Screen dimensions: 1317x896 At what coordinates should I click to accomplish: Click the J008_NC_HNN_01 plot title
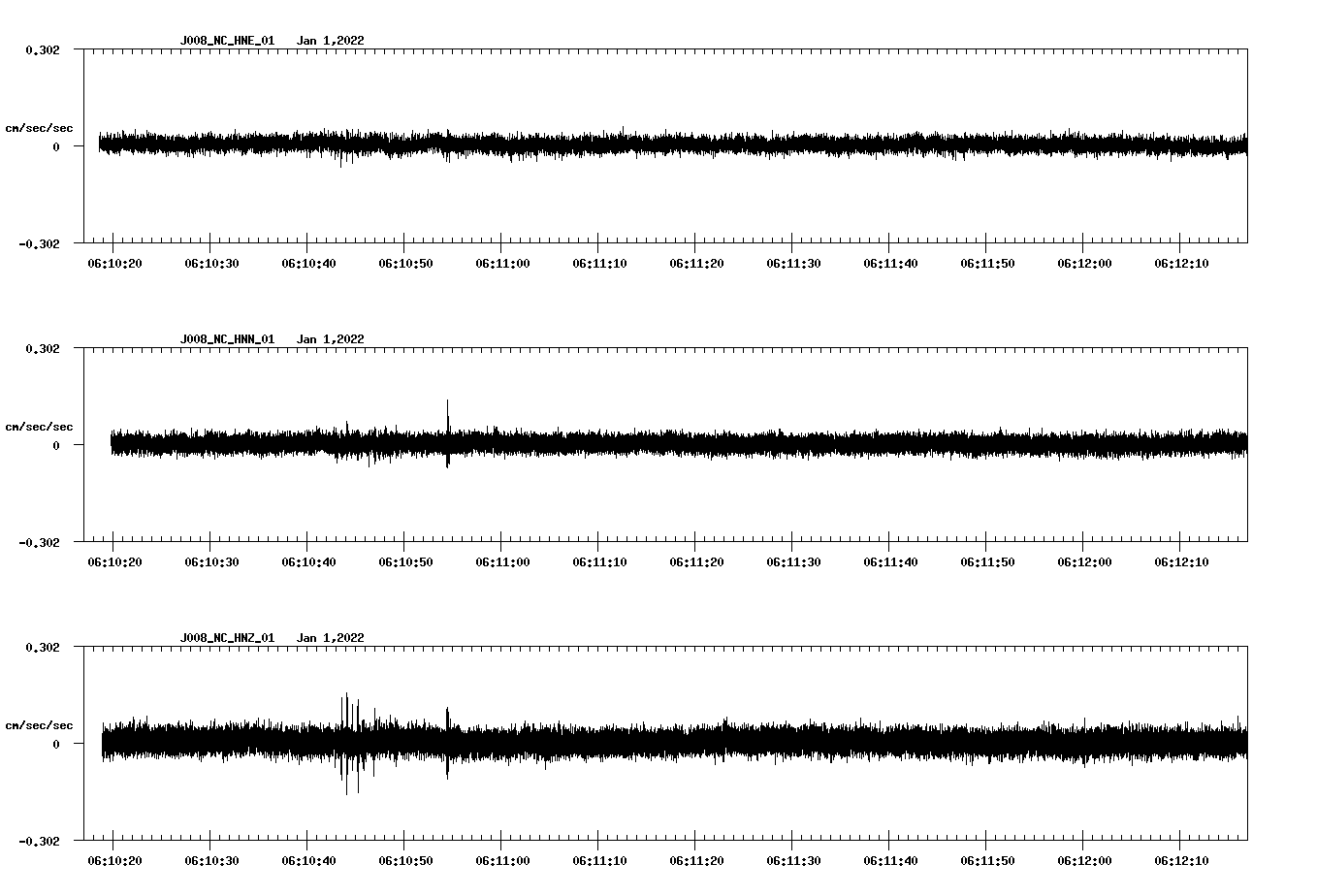coord(227,339)
